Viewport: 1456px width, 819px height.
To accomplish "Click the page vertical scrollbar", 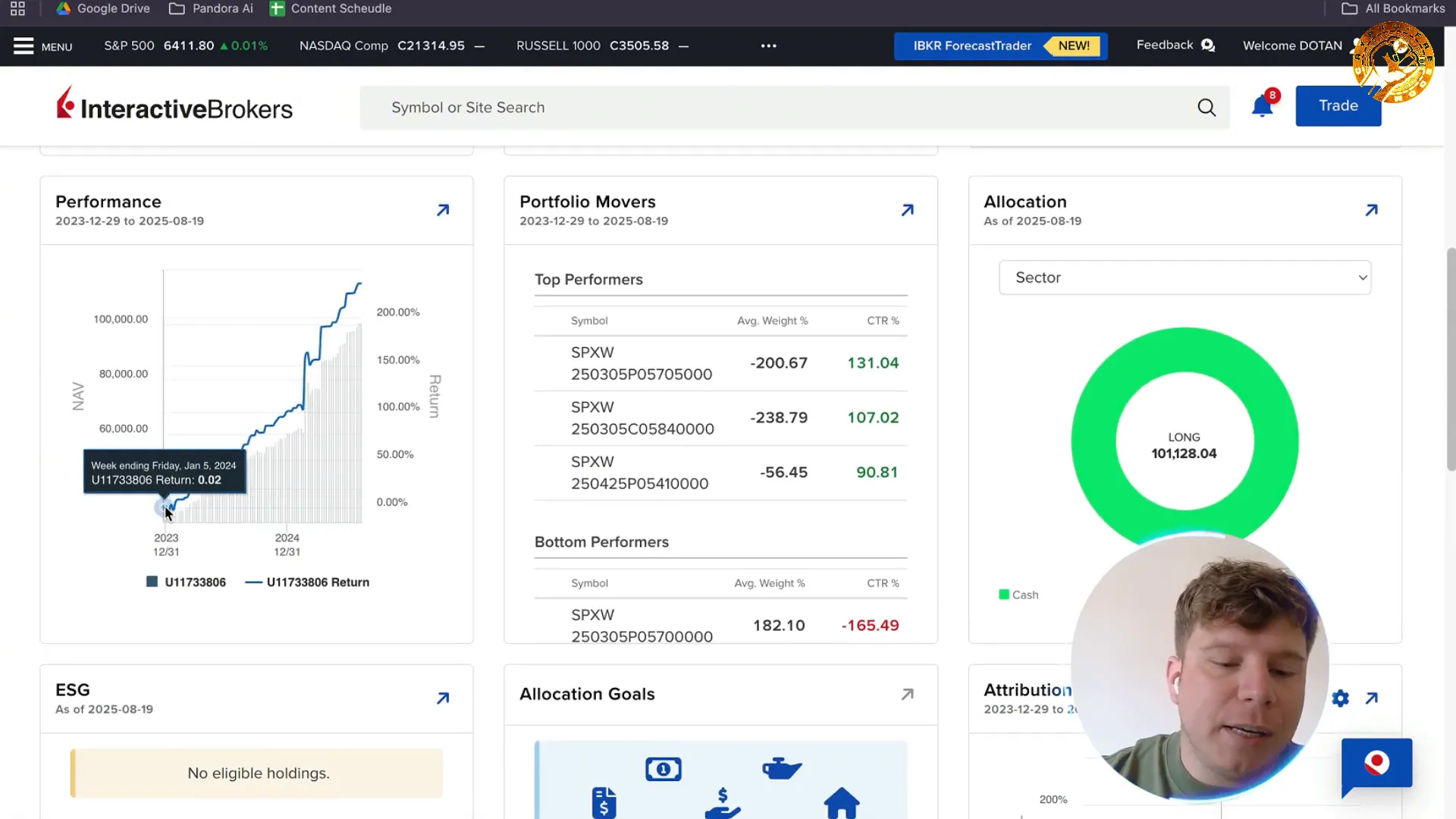I will tap(1451, 358).
